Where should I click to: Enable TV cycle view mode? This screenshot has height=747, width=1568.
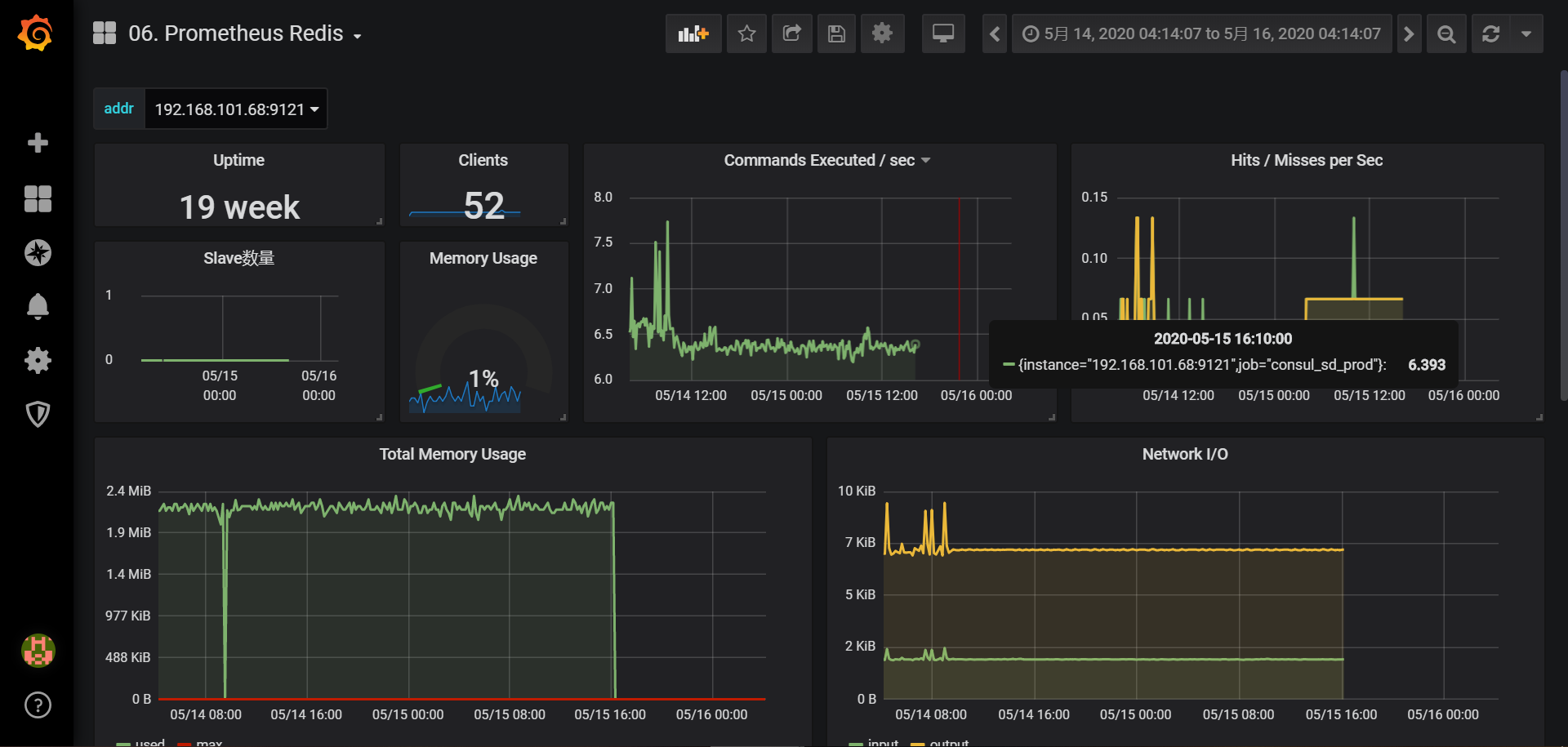coord(943,33)
